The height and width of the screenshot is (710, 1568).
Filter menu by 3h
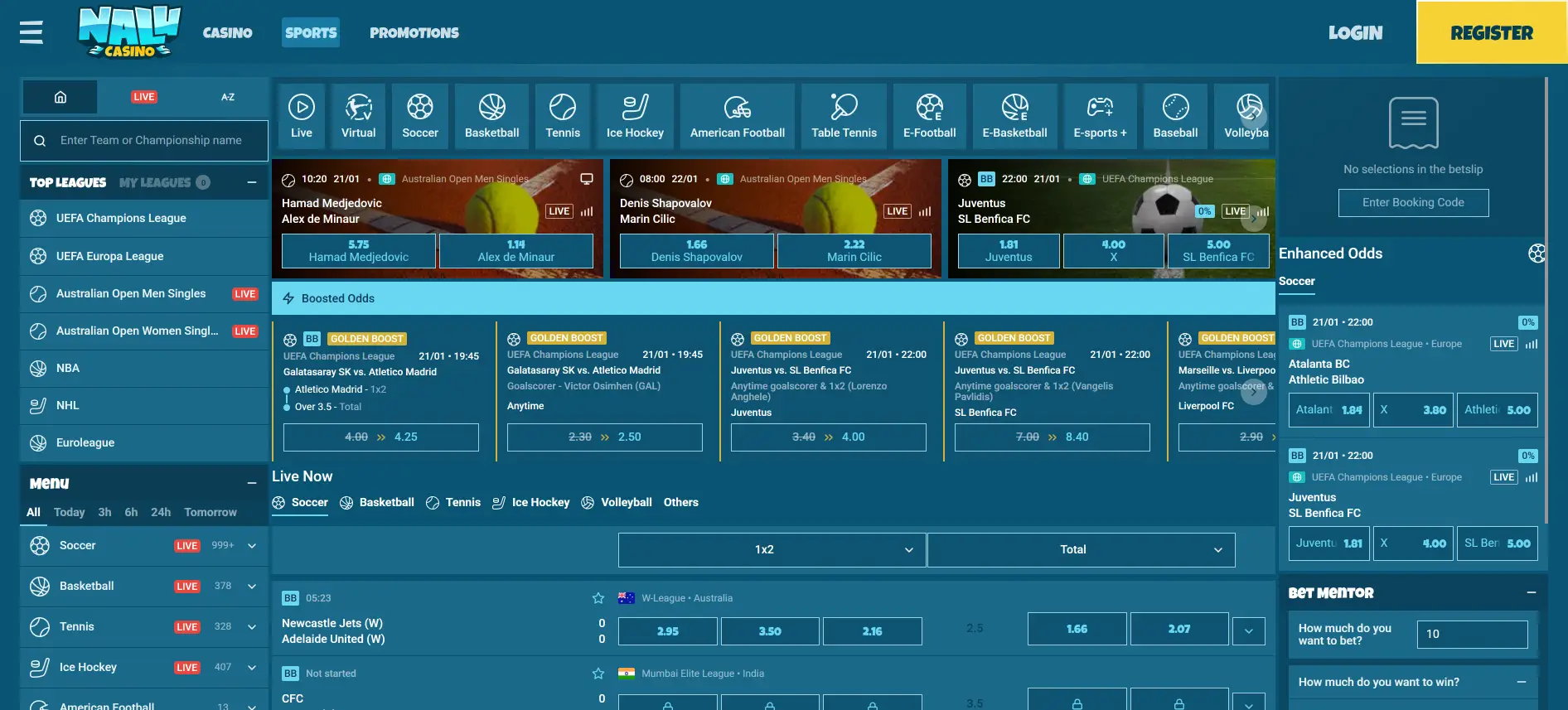(104, 512)
